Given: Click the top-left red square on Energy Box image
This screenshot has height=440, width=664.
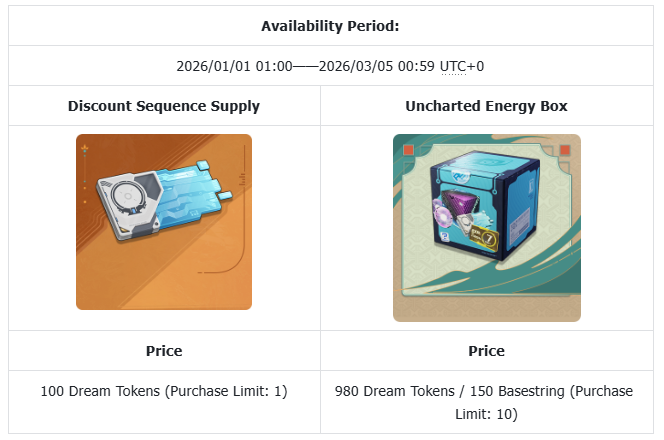Looking at the screenshot, I should pos(407,150).
